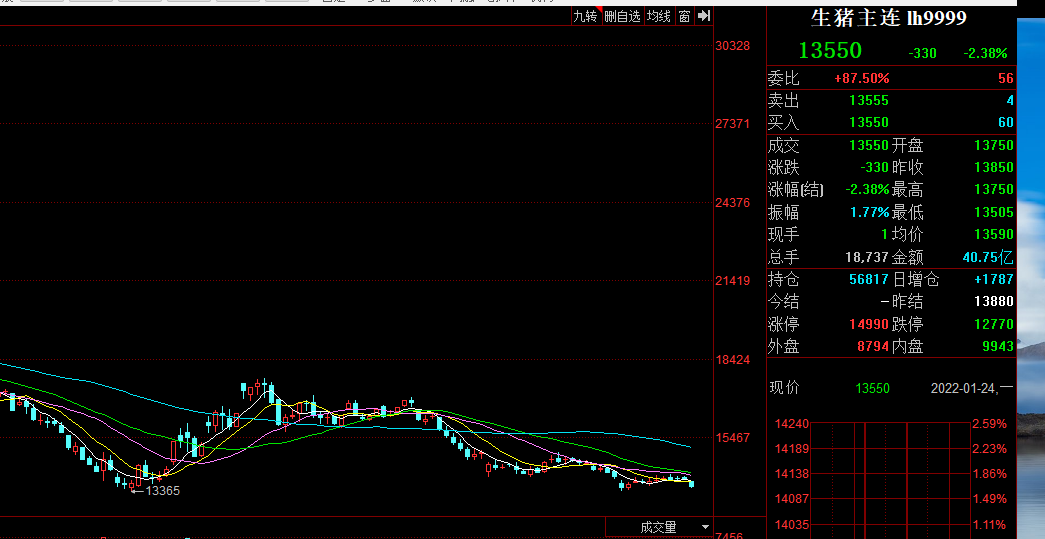Viewport: 1045px width, 539px height.
Task: Click the date label 2022-01-24
Action: 963,388
